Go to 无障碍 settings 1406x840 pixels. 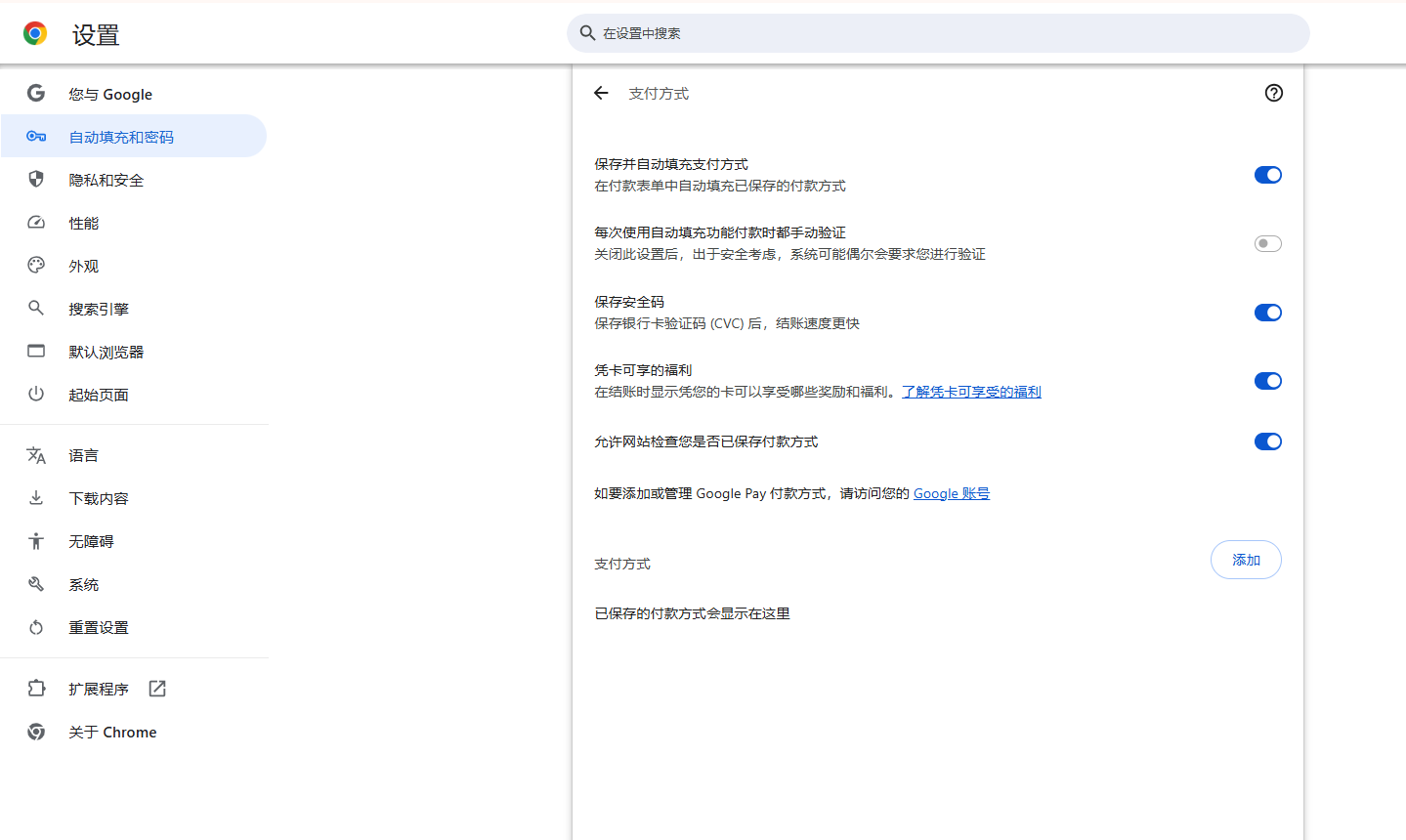coord(134,541)
